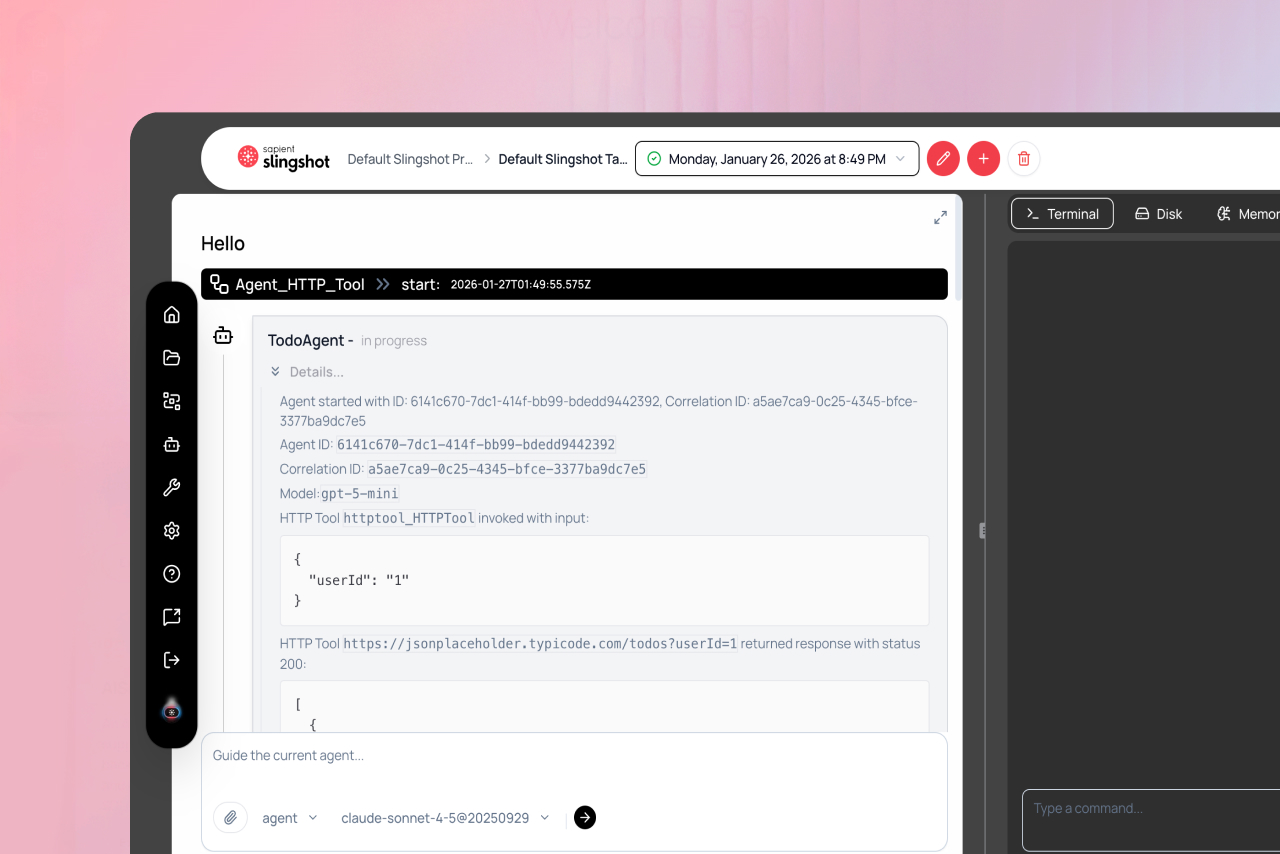Switch to the Terminal tab

tap(1061, 214)
